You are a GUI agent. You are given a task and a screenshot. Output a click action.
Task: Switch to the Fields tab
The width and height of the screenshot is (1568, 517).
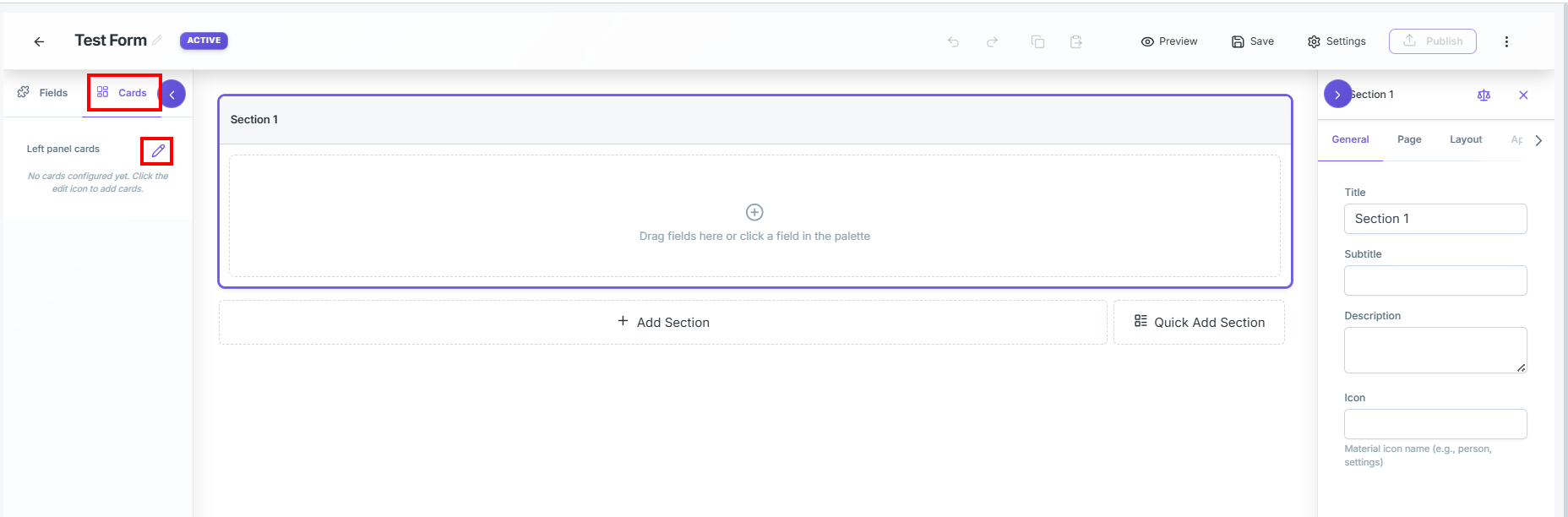[x=42, y=93]
